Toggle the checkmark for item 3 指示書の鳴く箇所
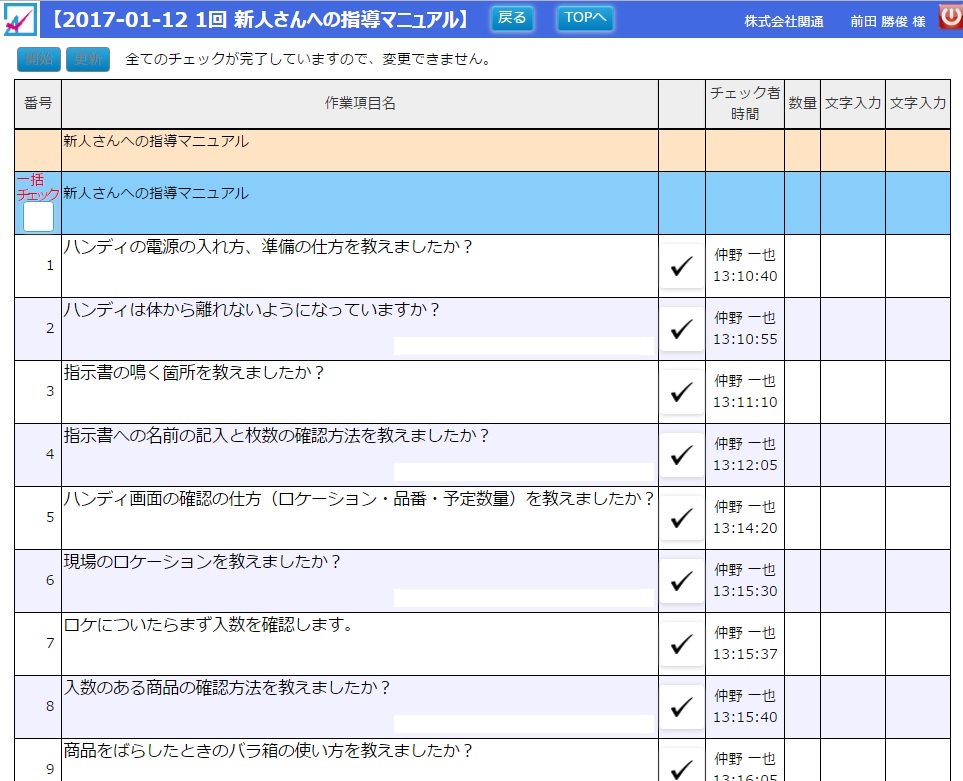 pyautogui.click(x=681, y=392)
